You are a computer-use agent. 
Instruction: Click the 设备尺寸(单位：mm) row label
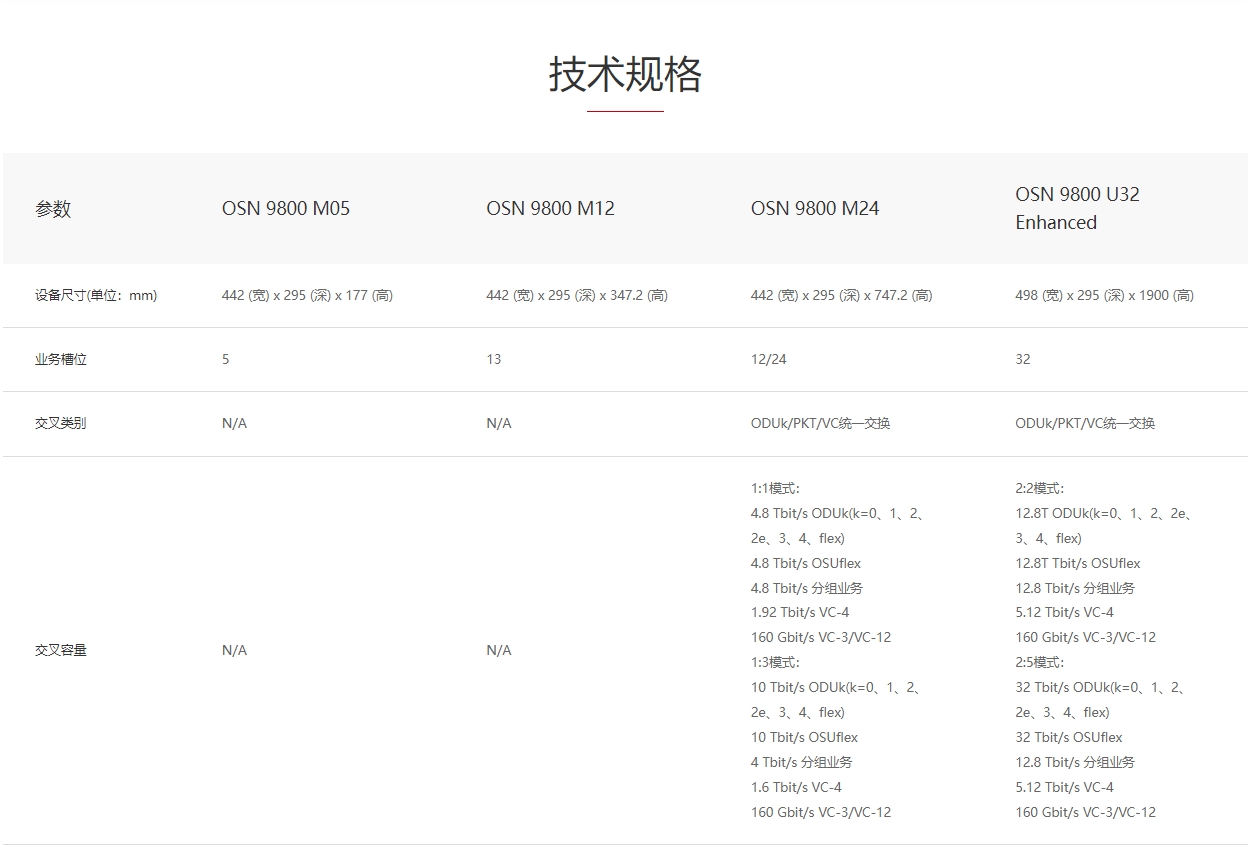click(x=96, y=295)
